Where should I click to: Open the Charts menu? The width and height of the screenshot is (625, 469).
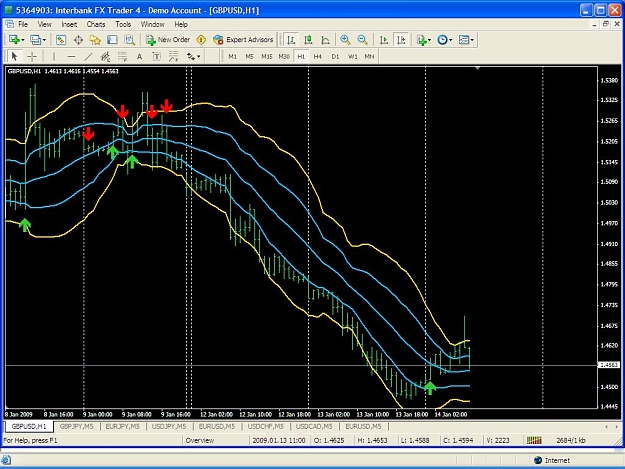click(x=96, y=24)
